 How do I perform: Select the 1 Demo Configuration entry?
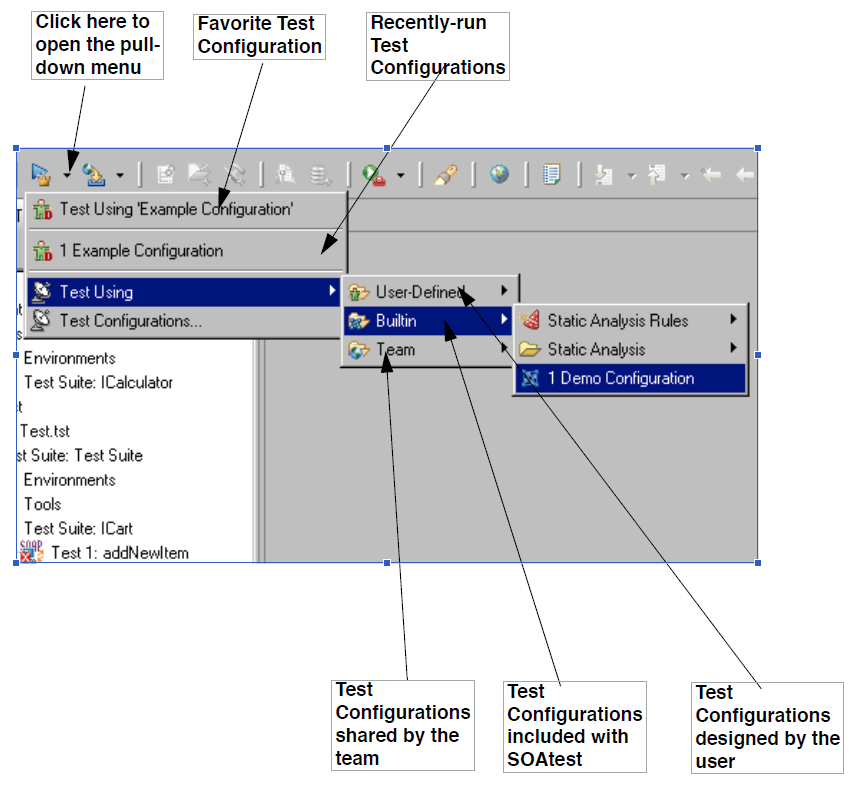point(630,378)
